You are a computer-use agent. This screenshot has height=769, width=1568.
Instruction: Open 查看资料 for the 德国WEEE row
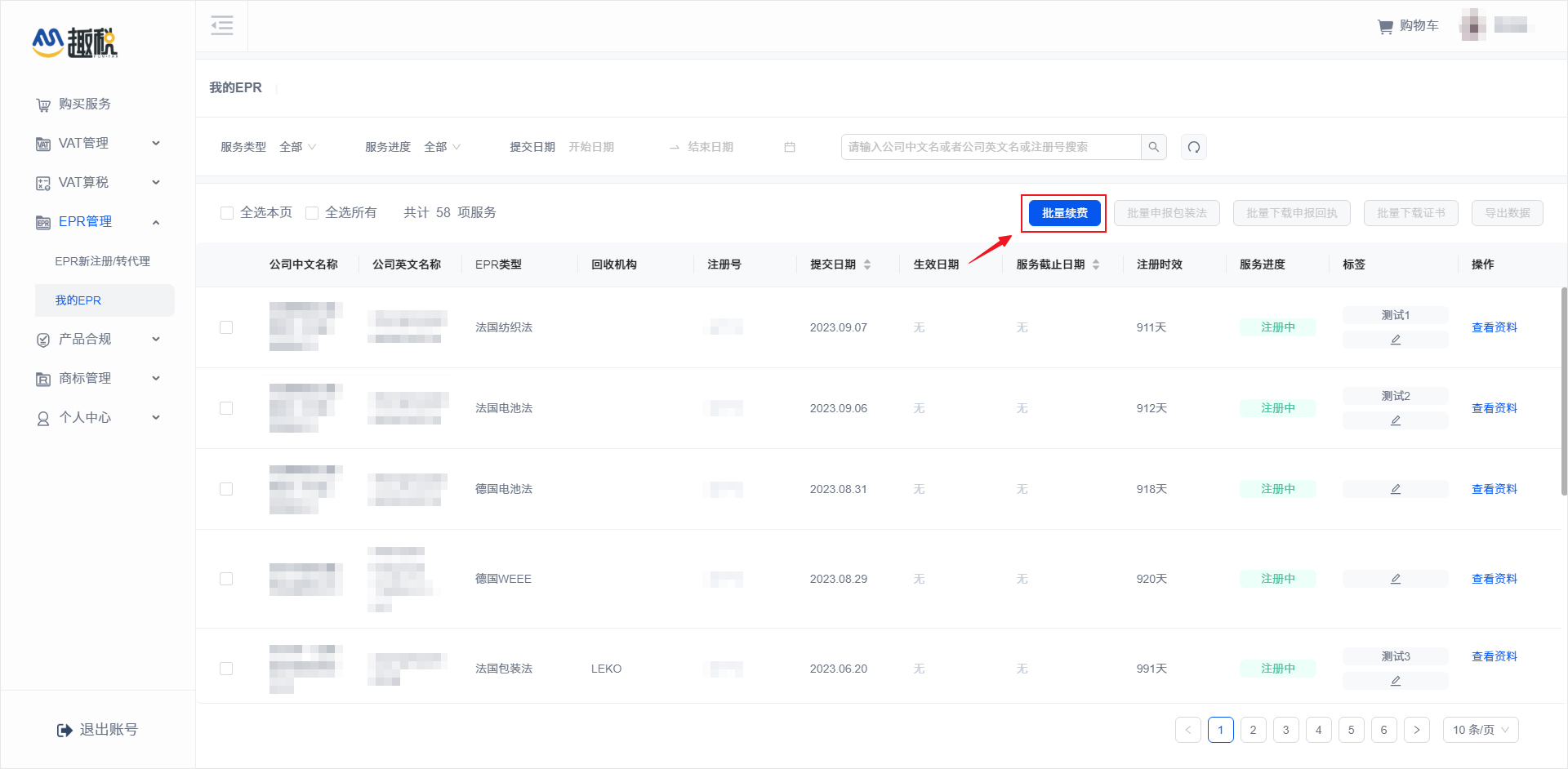click(1494, 579)
